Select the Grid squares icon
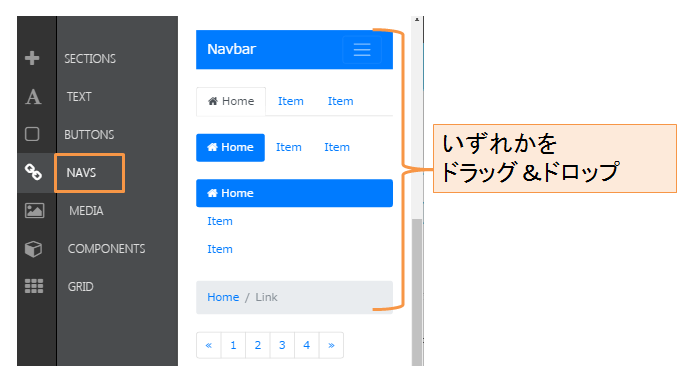 pos(34,286)
